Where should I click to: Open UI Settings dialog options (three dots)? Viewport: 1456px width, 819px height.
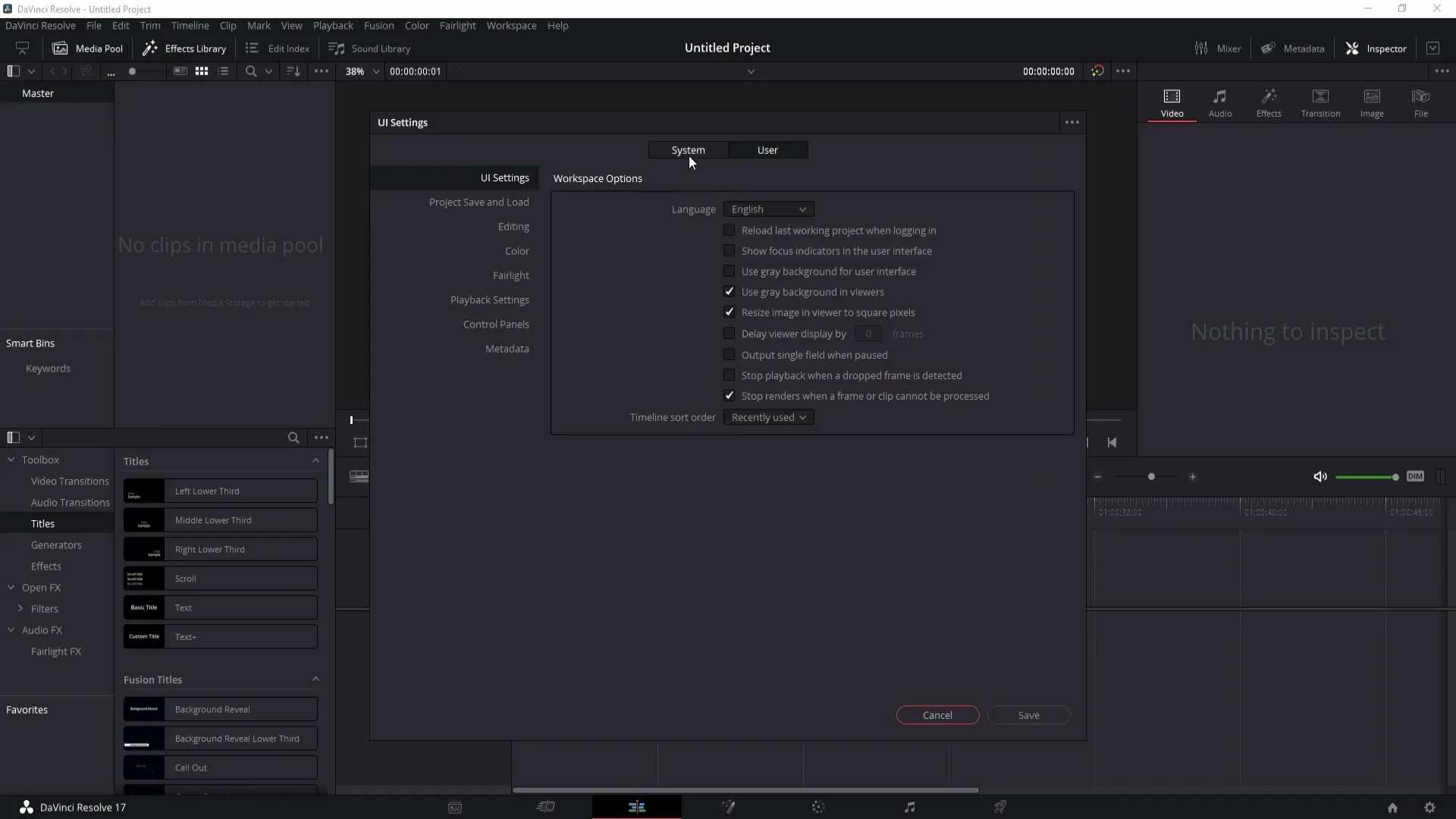coord(1072,122)
